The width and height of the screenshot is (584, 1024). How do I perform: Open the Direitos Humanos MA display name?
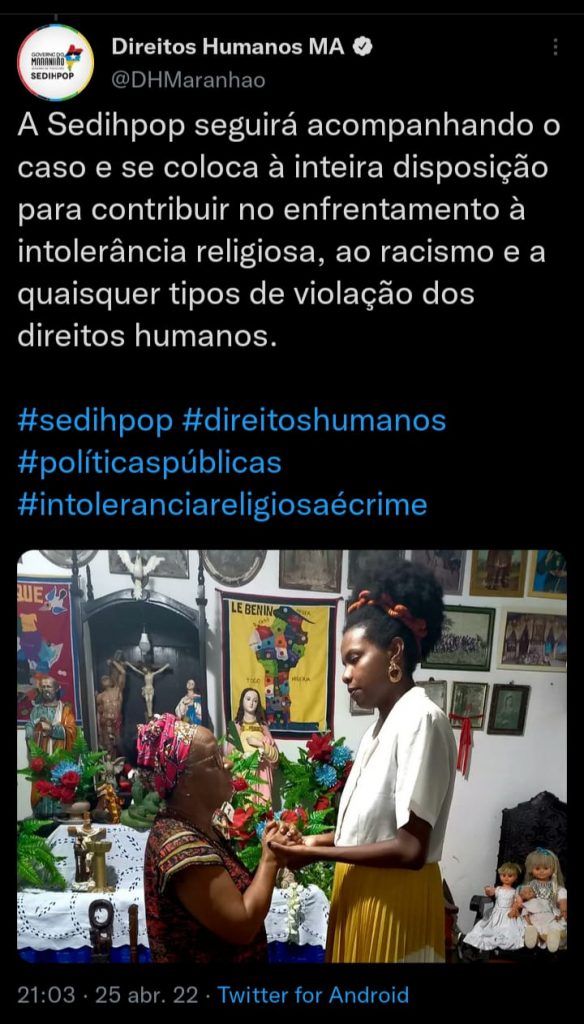click(x=228, y=46)
